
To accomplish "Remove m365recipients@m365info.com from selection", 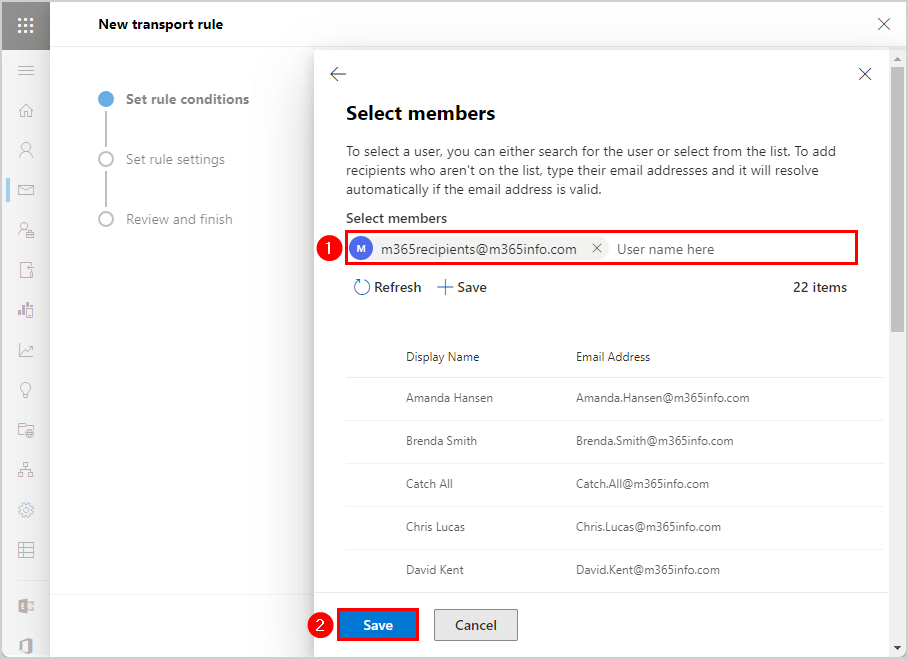I will click(x=596, y=248).
